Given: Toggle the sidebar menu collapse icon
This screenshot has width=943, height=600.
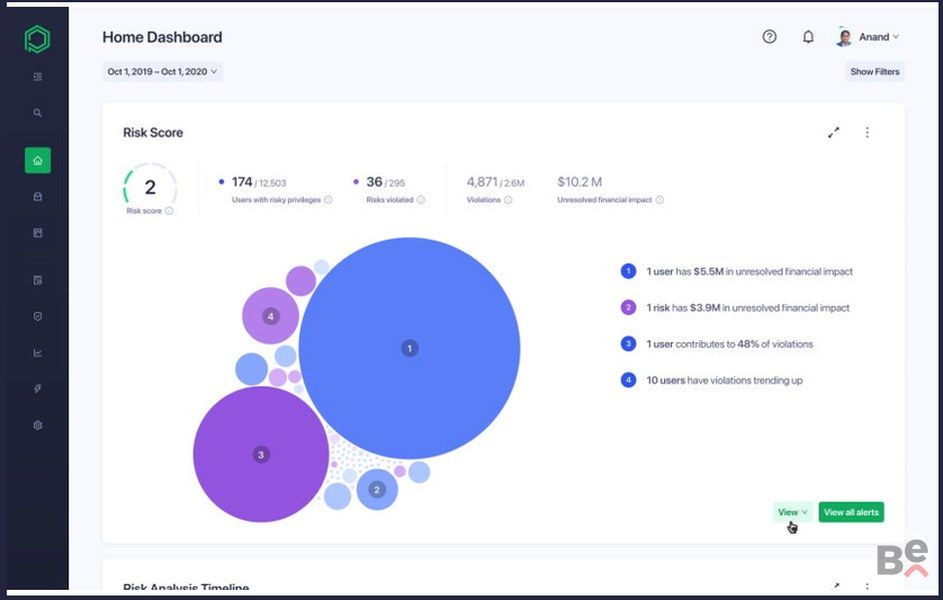Looking at the screenshot, I should (x=37, y=77).
